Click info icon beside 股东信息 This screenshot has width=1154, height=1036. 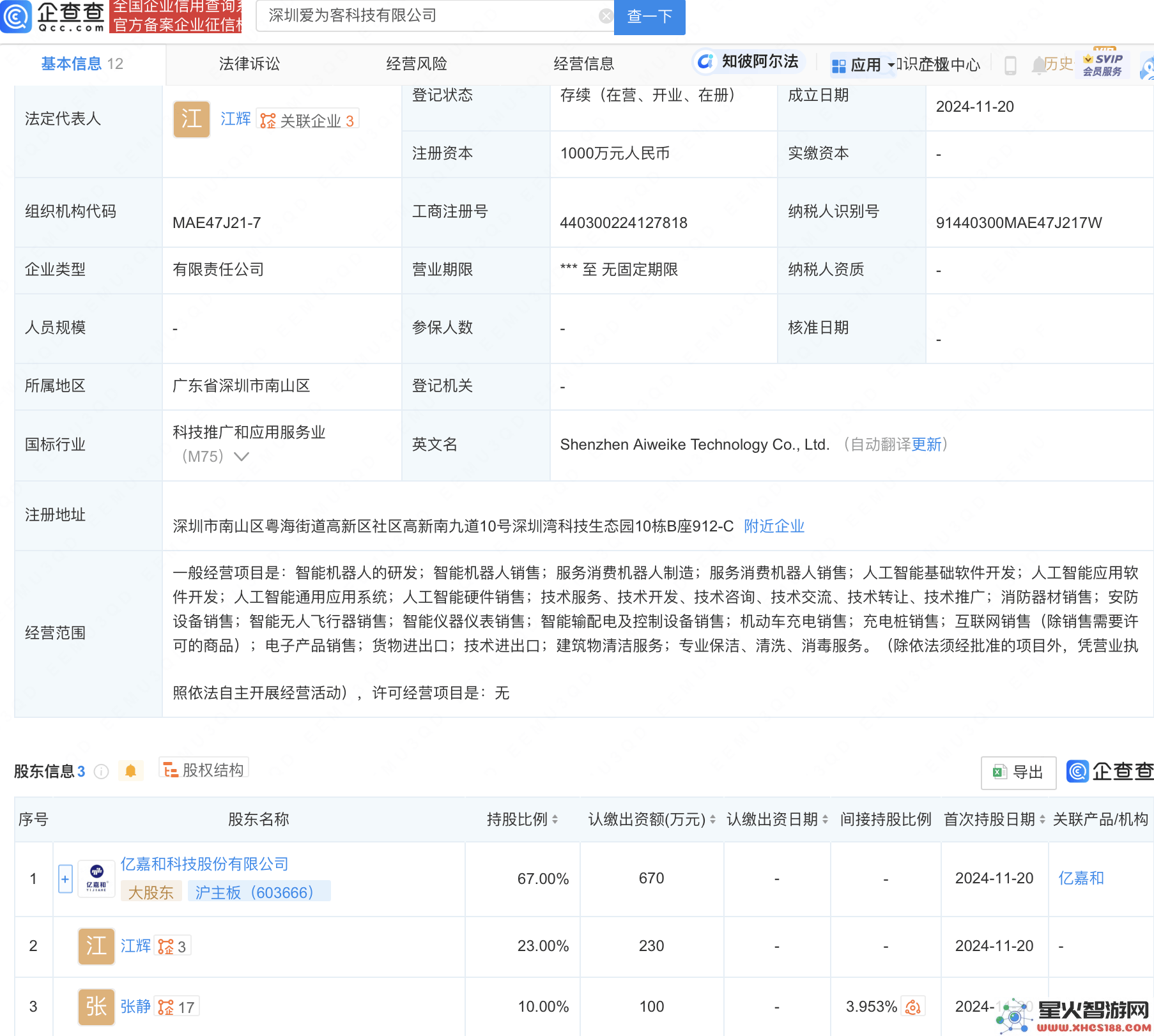(x=101, y=772)
